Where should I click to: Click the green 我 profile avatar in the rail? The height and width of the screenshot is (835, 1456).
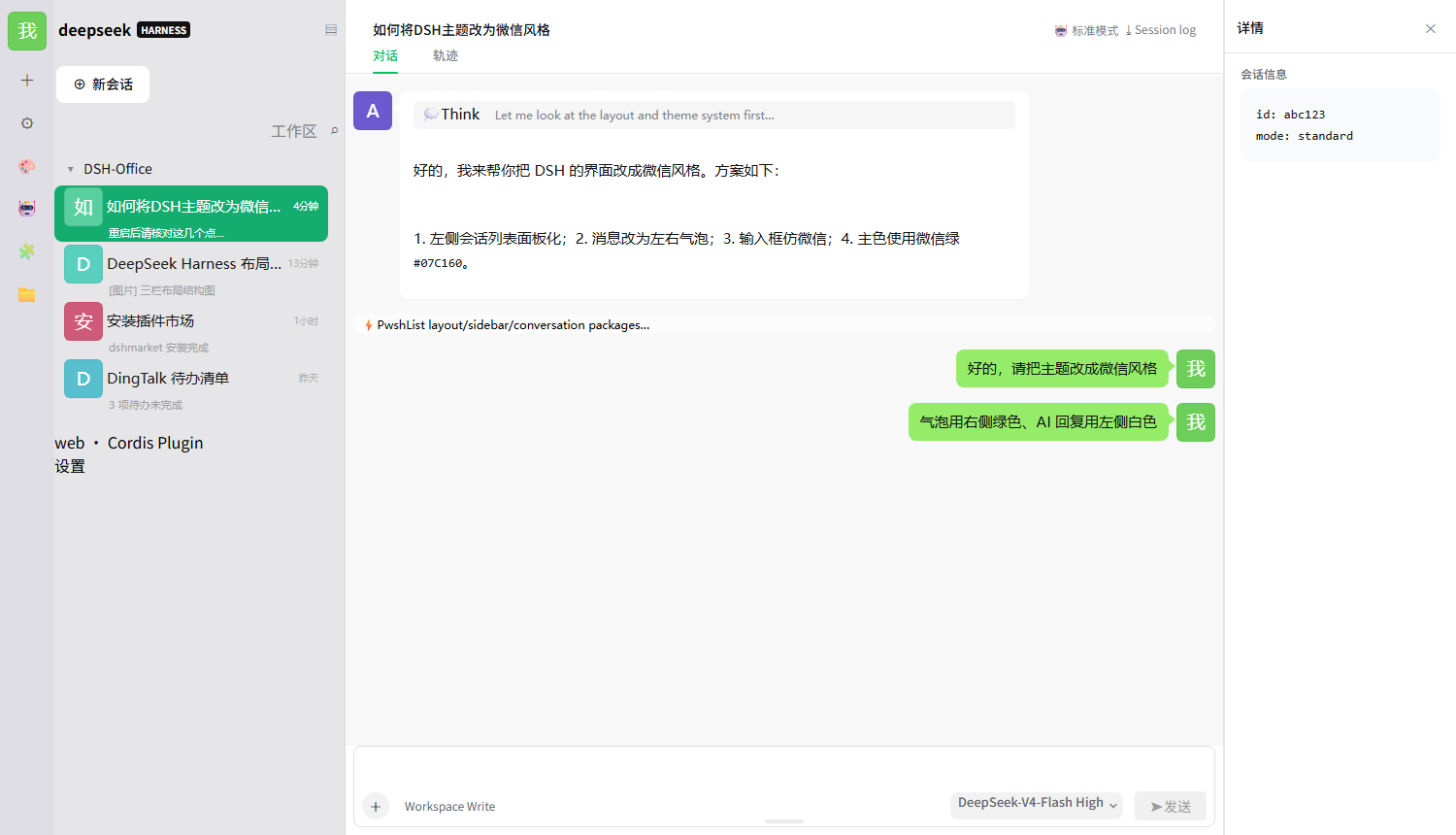(x=27, y=31)
